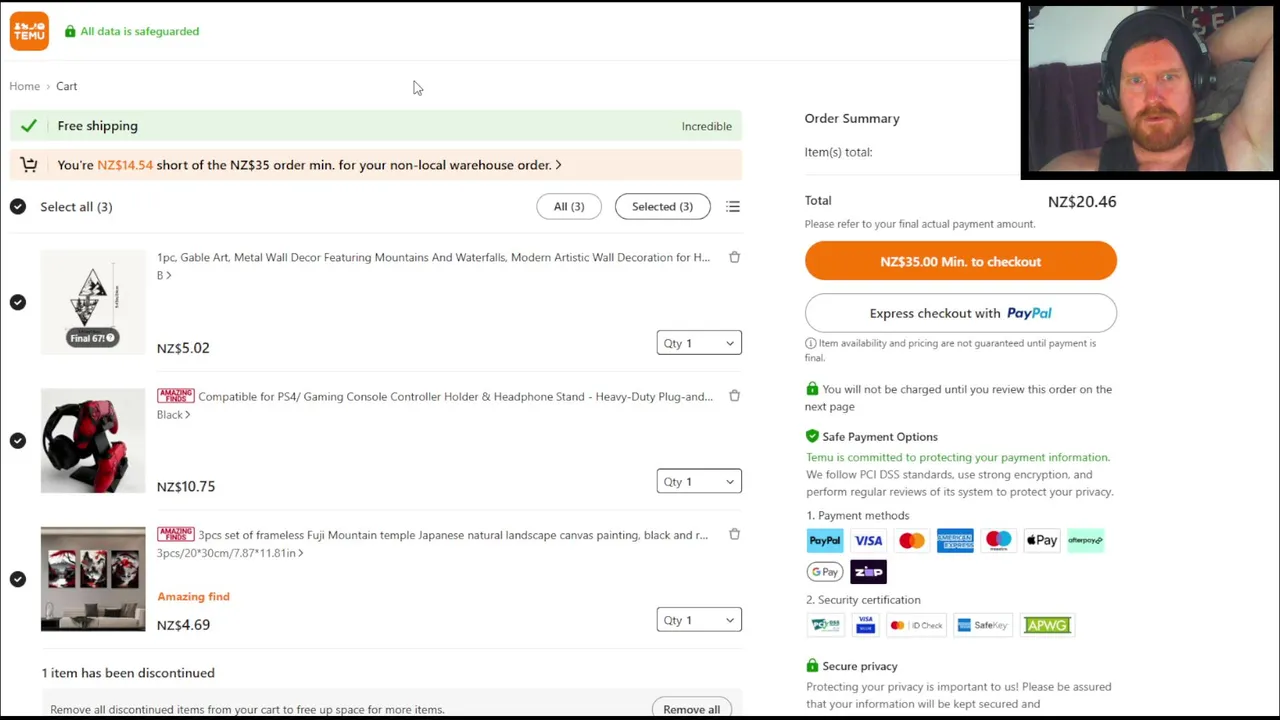
Task: Click Express checkout with PayPal
Action: pyautogui.click(x=961, y=313)
